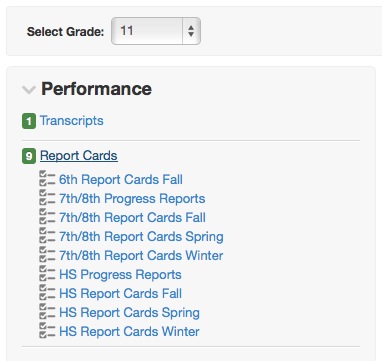Click the green 1 badge next to Transcripts
The image size is (382, 361).
(x=29, y=121)
